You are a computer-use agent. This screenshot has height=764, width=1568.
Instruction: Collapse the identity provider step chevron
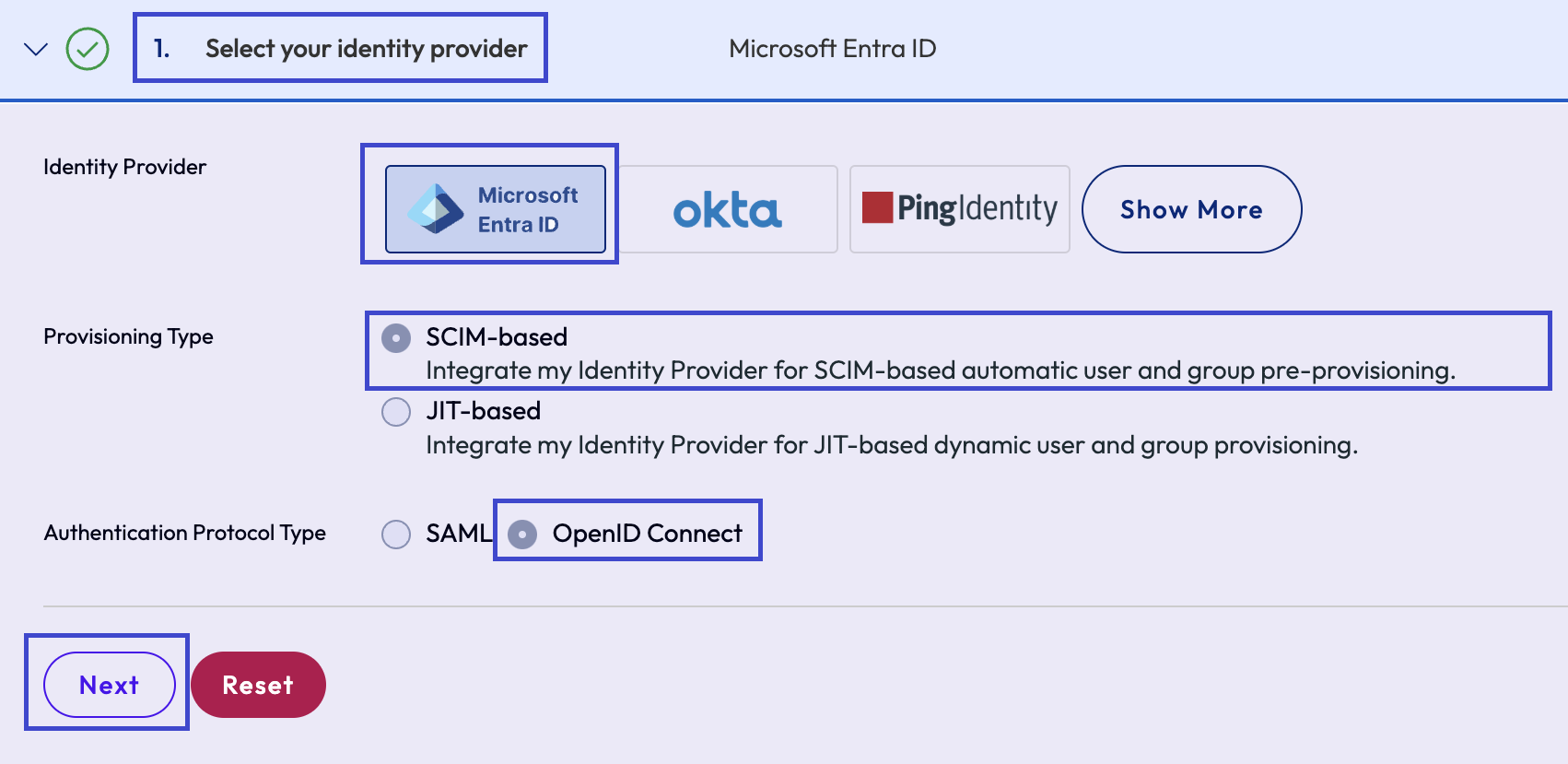pos(35,49)
